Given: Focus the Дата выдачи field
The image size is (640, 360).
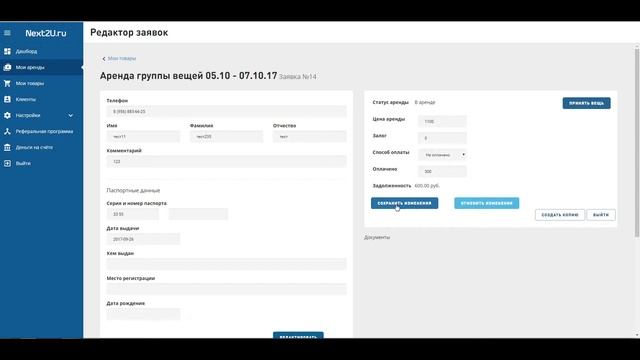Looking at the screenshot, I should pos(143,239).
